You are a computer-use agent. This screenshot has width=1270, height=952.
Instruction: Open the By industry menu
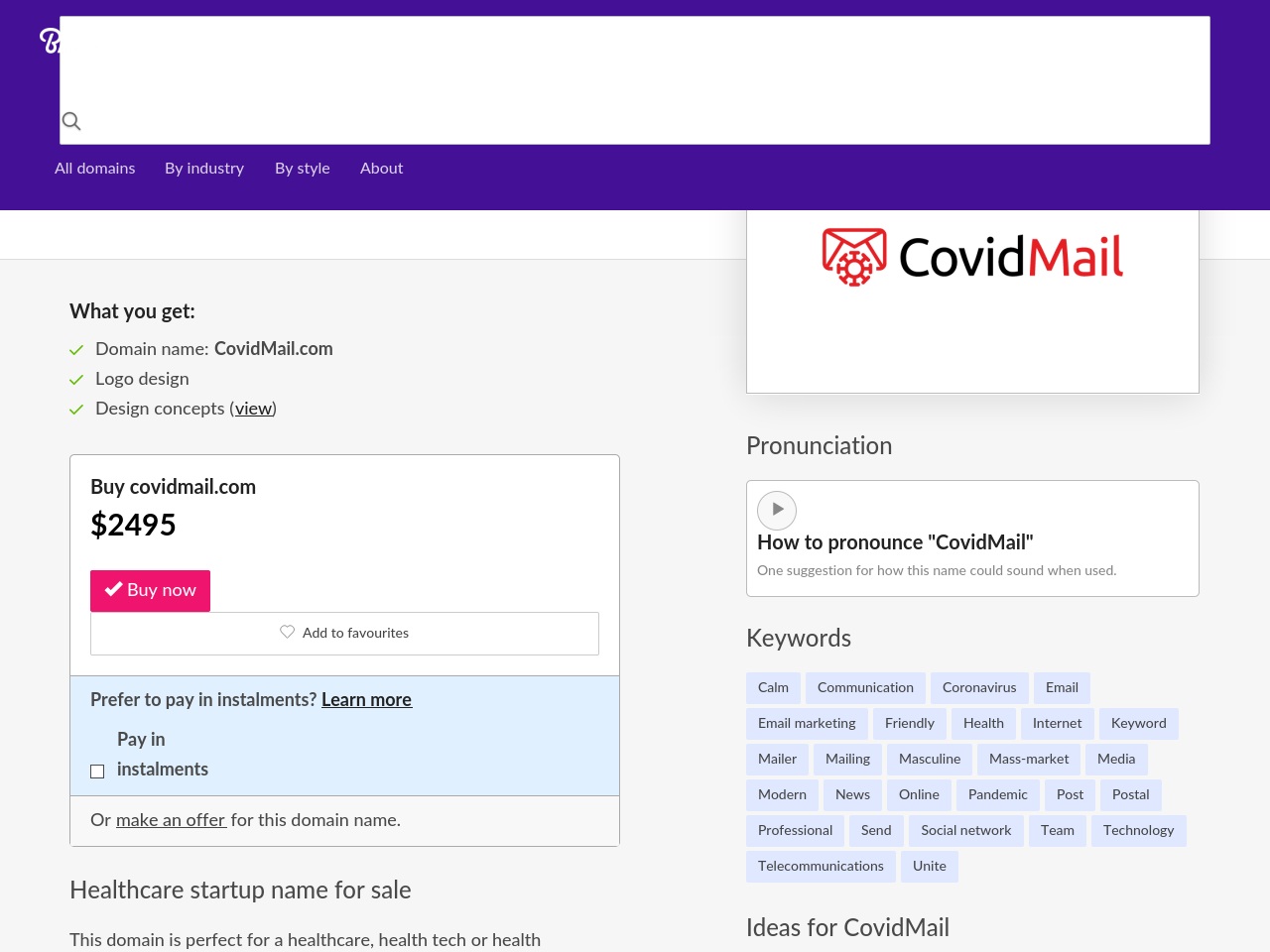point(204,169)
